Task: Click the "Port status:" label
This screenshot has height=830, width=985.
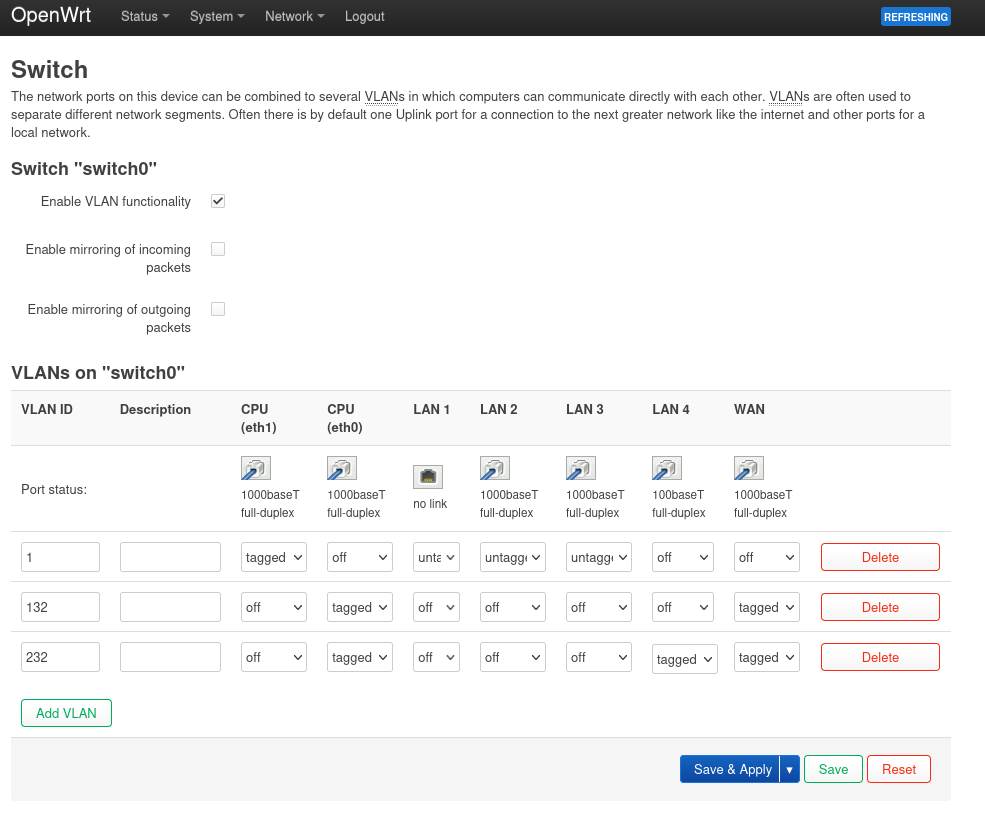Action: coord(54,489)
